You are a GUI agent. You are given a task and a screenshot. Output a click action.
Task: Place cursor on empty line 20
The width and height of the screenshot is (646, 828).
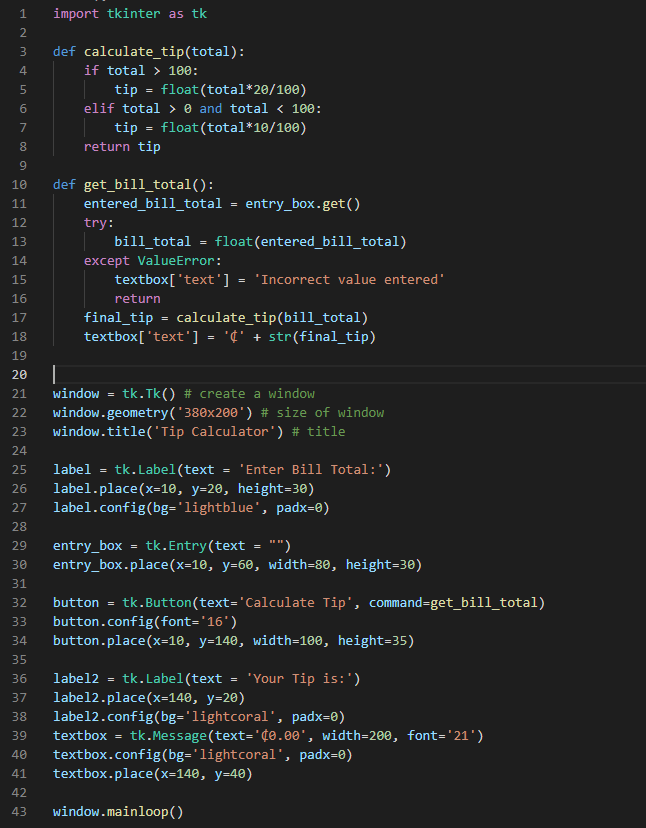349,375
